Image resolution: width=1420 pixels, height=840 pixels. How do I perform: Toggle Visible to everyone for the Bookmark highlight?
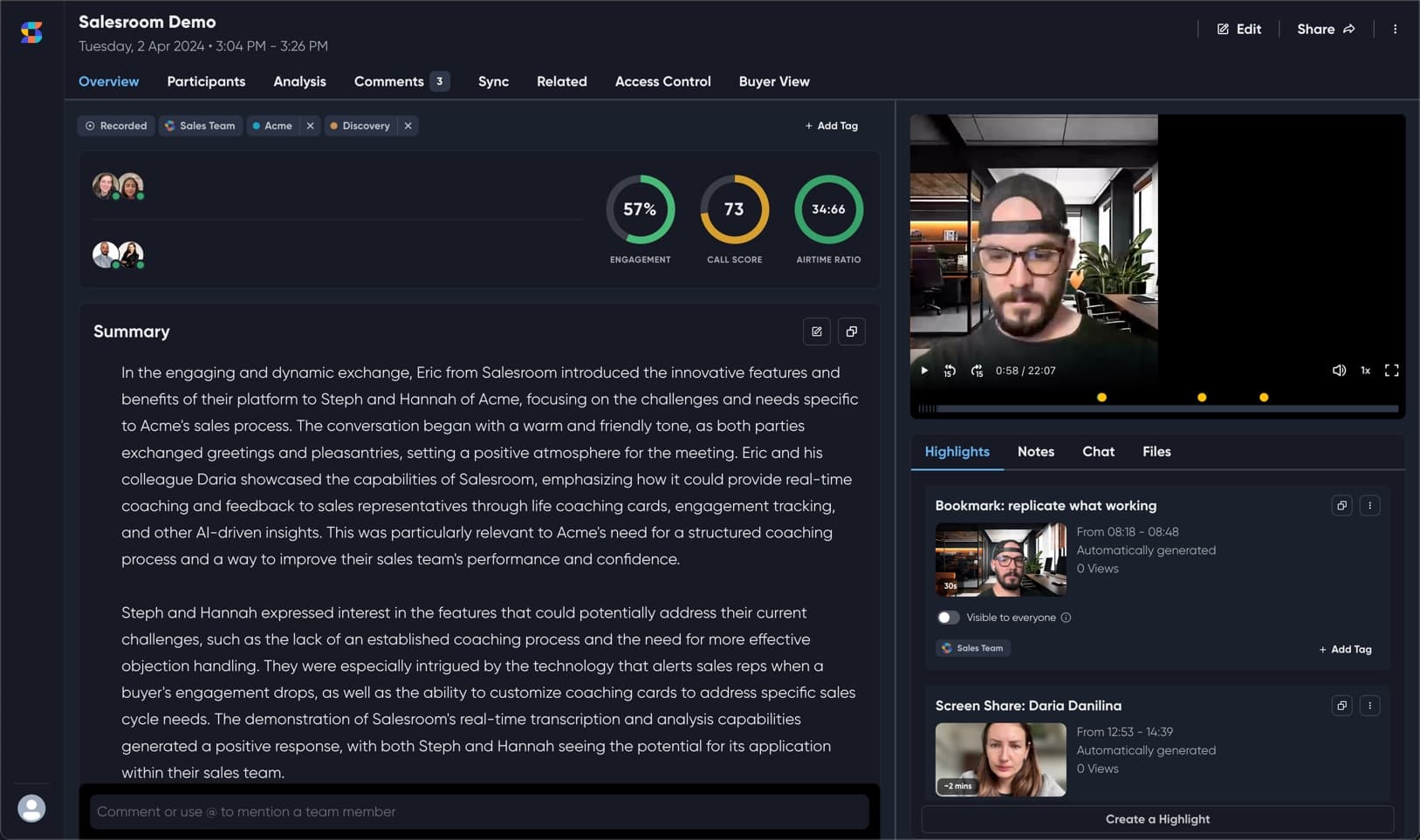(948, 618)
